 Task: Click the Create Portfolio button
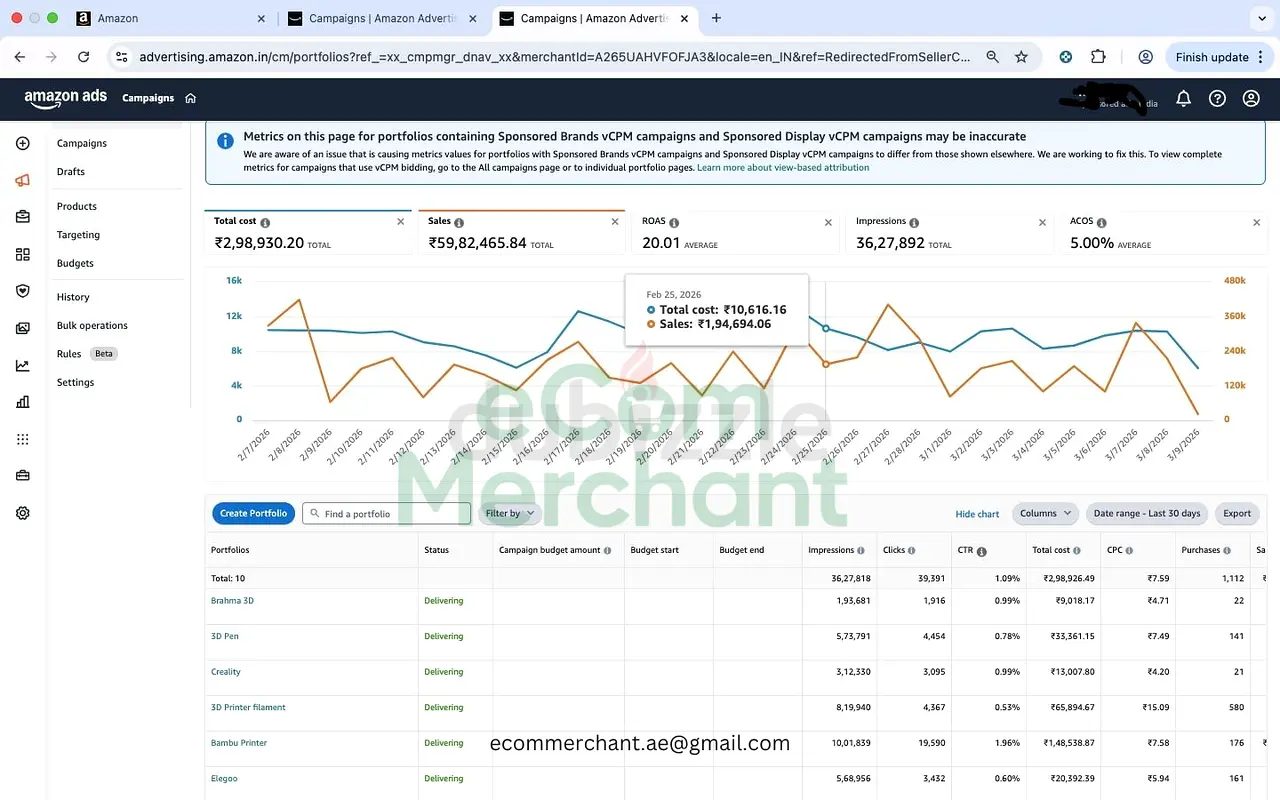pyautogui.click(x=253, y=513)
